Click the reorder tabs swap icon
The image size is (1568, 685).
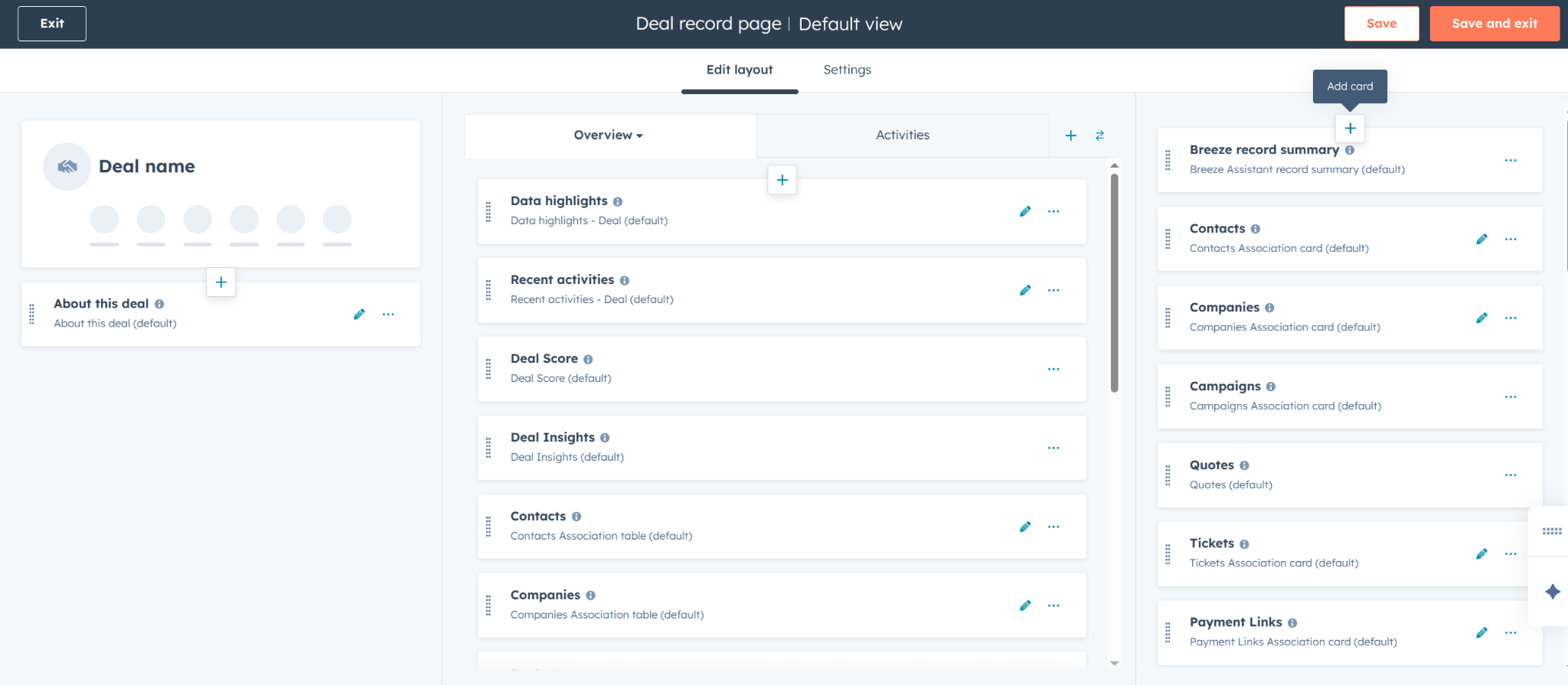(1099, 135)
